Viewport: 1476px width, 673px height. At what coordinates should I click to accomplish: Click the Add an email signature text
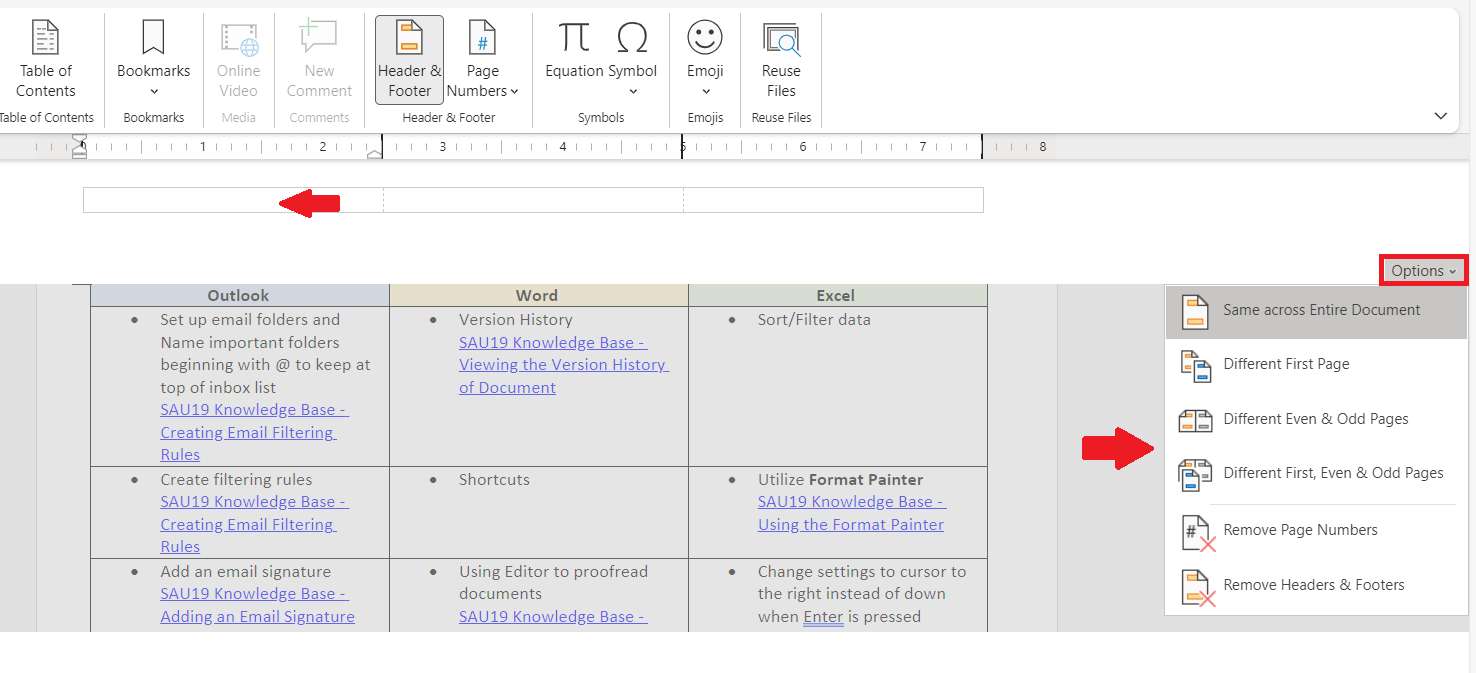tap(245, 572)
